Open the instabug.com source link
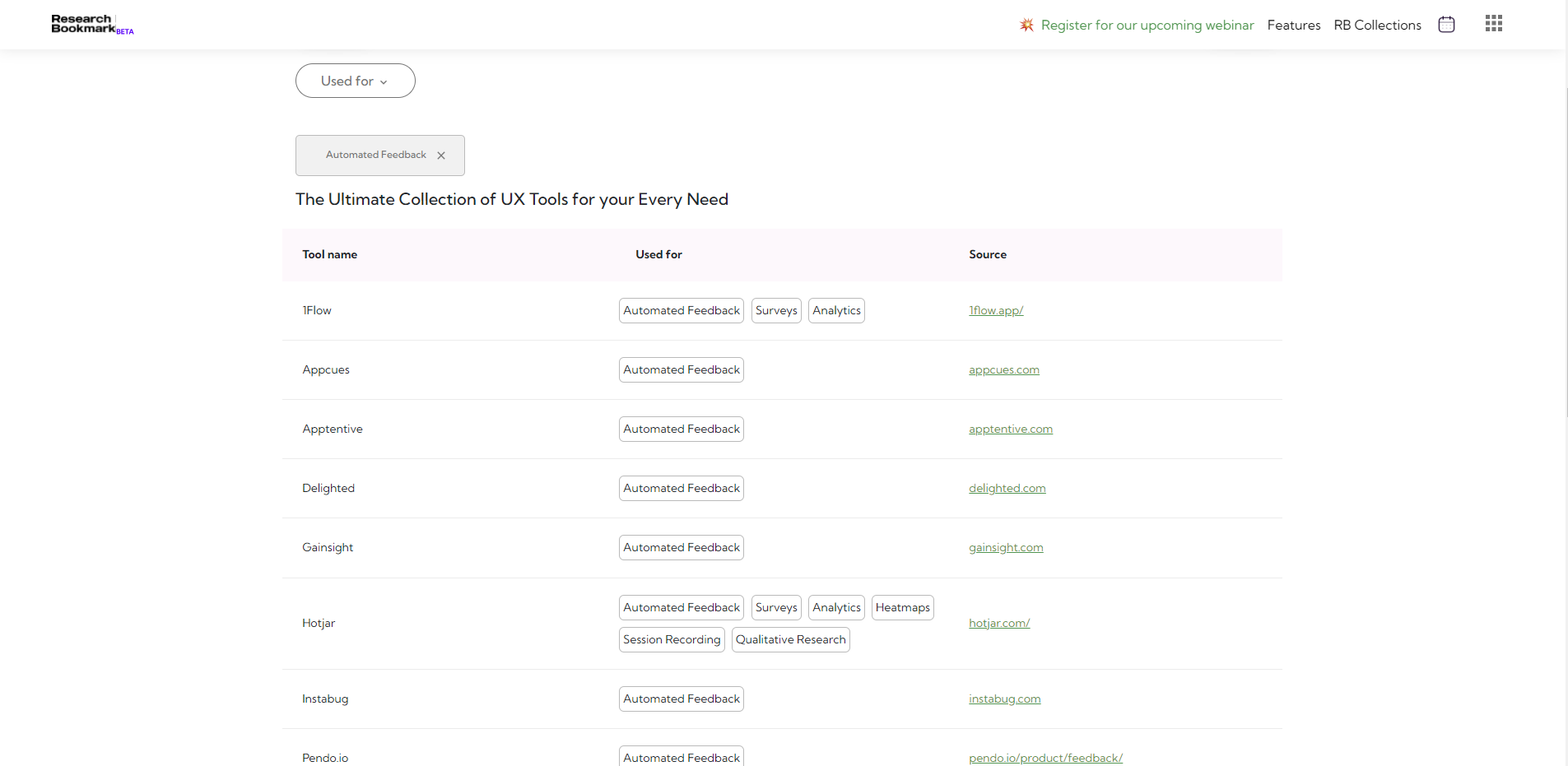The width and height of the screenshot is (1568, 766). pyautogui.click(x=1005, y=699)
